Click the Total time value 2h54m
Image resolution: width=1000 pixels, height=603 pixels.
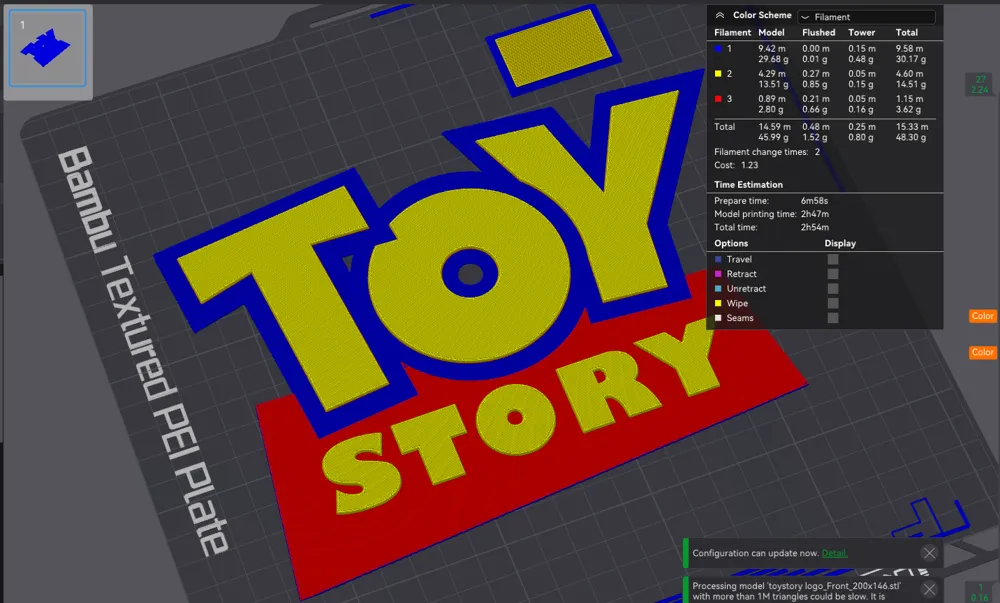pyautogui.click(x=815, y=228)
